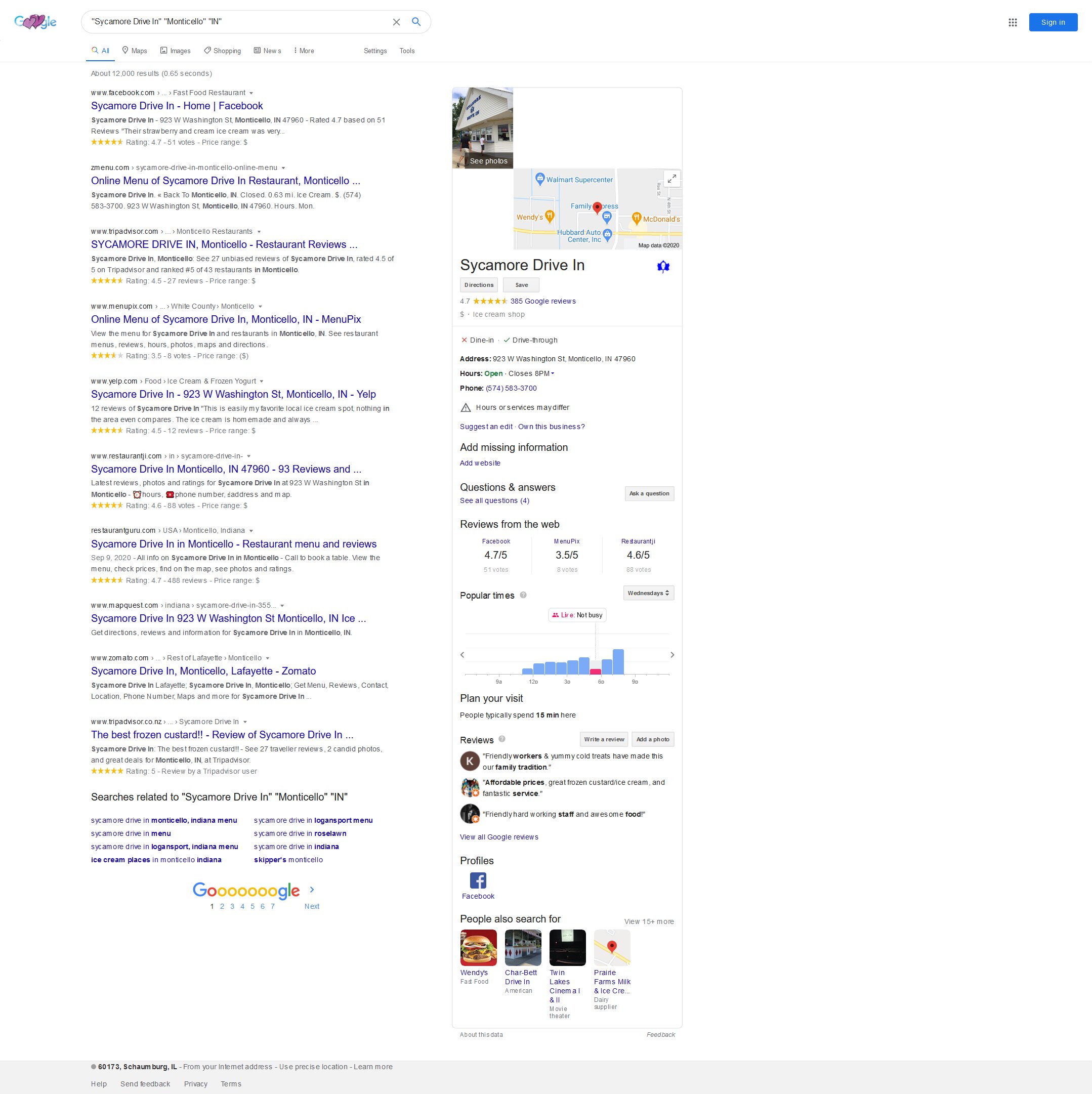Image resolution: width=1092 pixels, height=1094 pixels.
Task: Switch to Shopping tab
Action: pos(222,51)
